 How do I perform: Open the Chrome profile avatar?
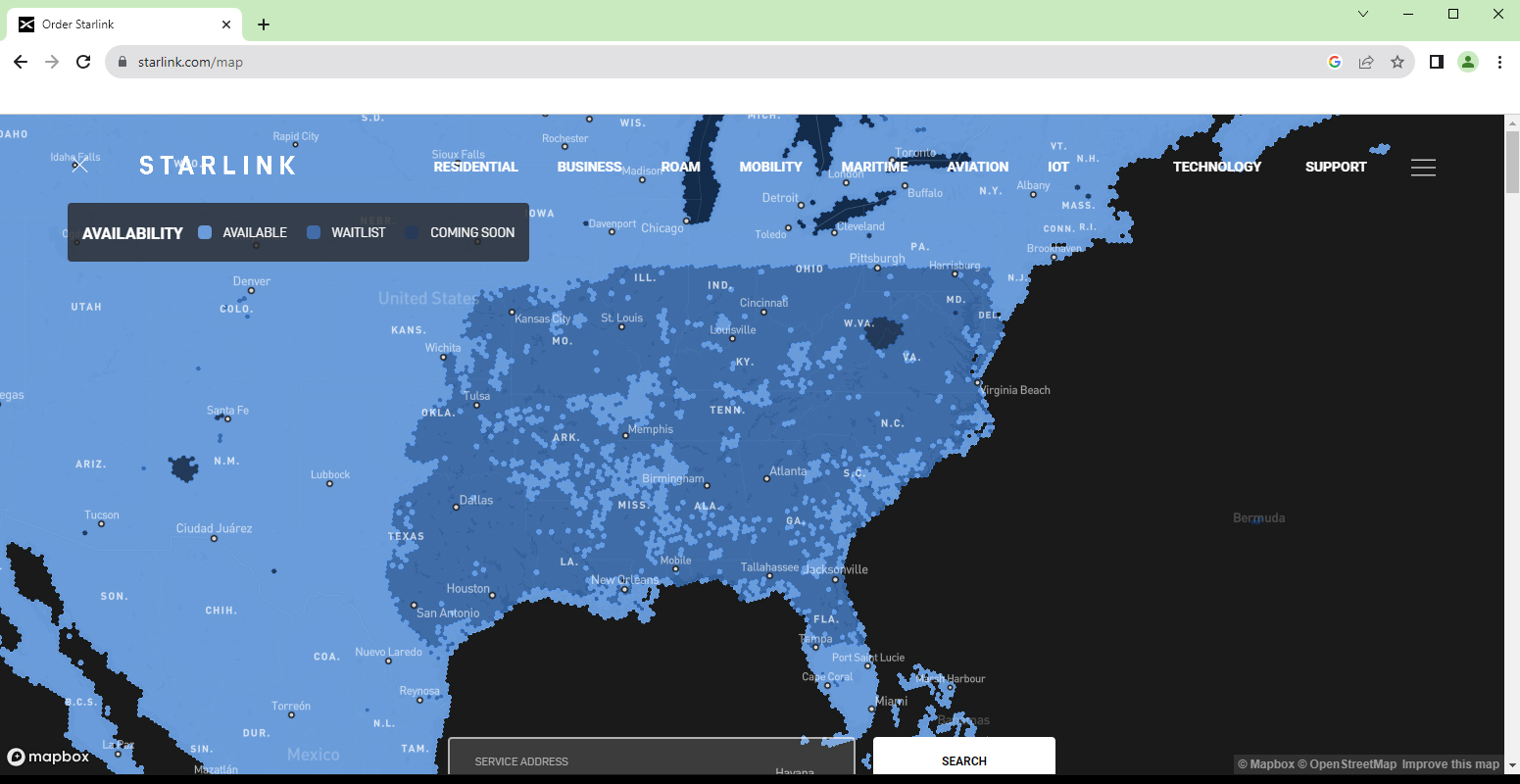tap(1468, 62)
